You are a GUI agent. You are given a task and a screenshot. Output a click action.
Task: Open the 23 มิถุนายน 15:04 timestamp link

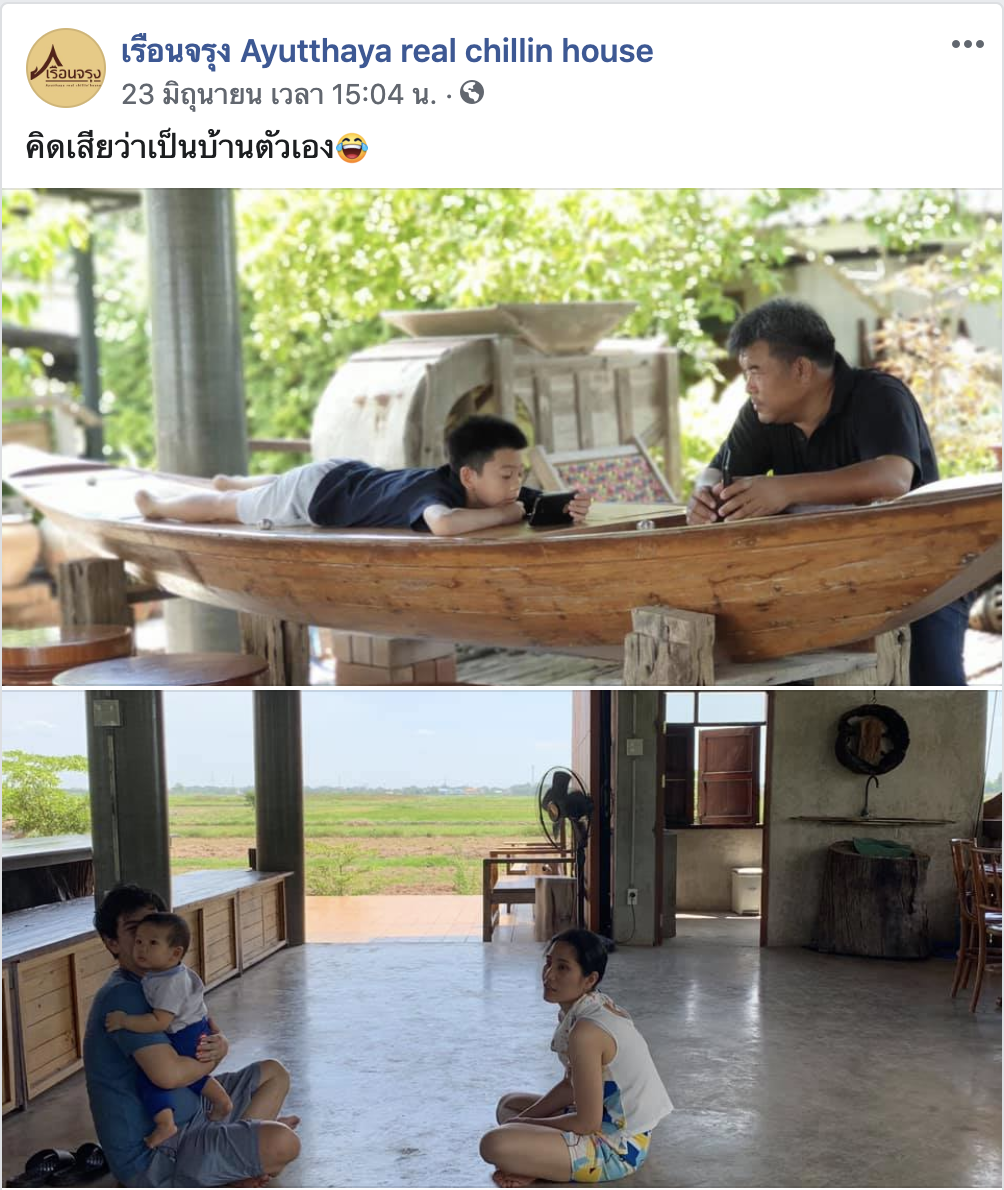(x=279, y=94)
